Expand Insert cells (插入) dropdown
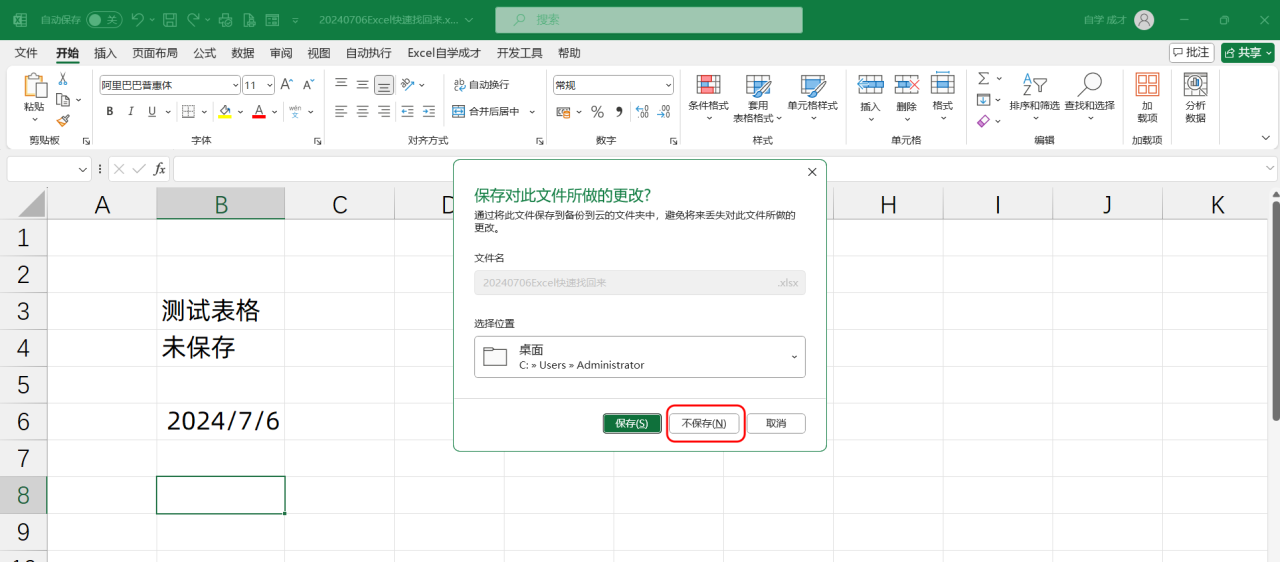The image size is (1280, 562). (x=870, y=118)
